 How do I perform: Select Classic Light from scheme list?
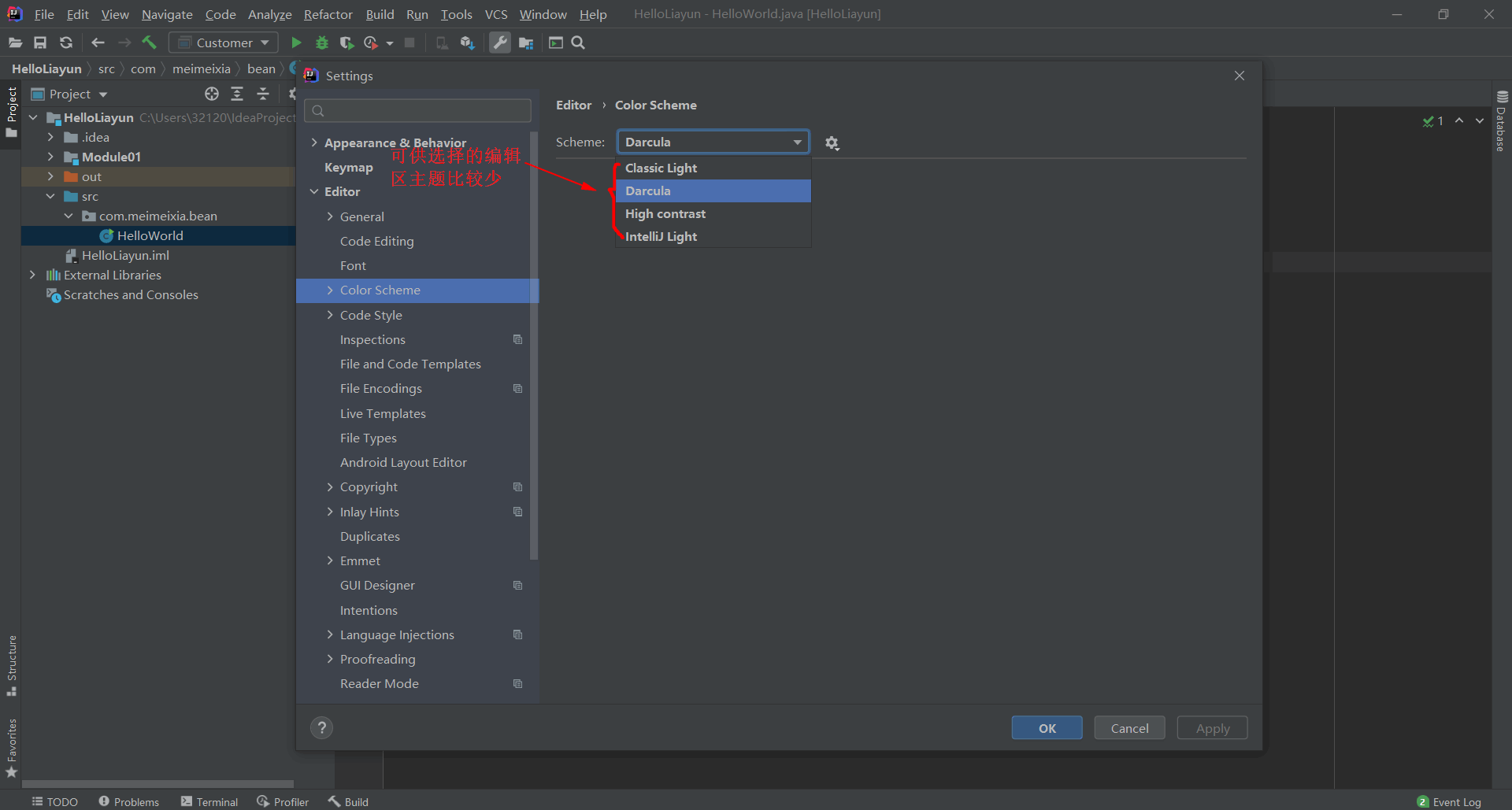coord(713,168)
